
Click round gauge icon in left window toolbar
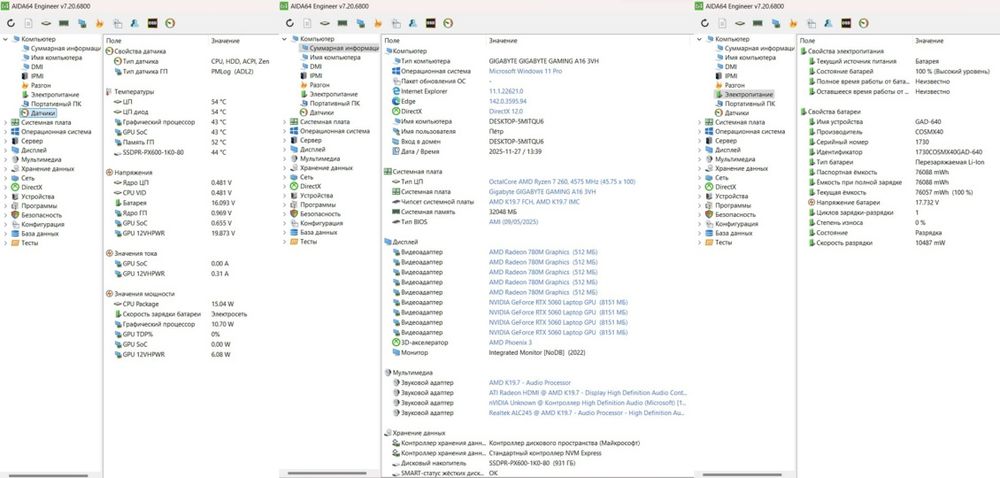[x=170, y=23]
